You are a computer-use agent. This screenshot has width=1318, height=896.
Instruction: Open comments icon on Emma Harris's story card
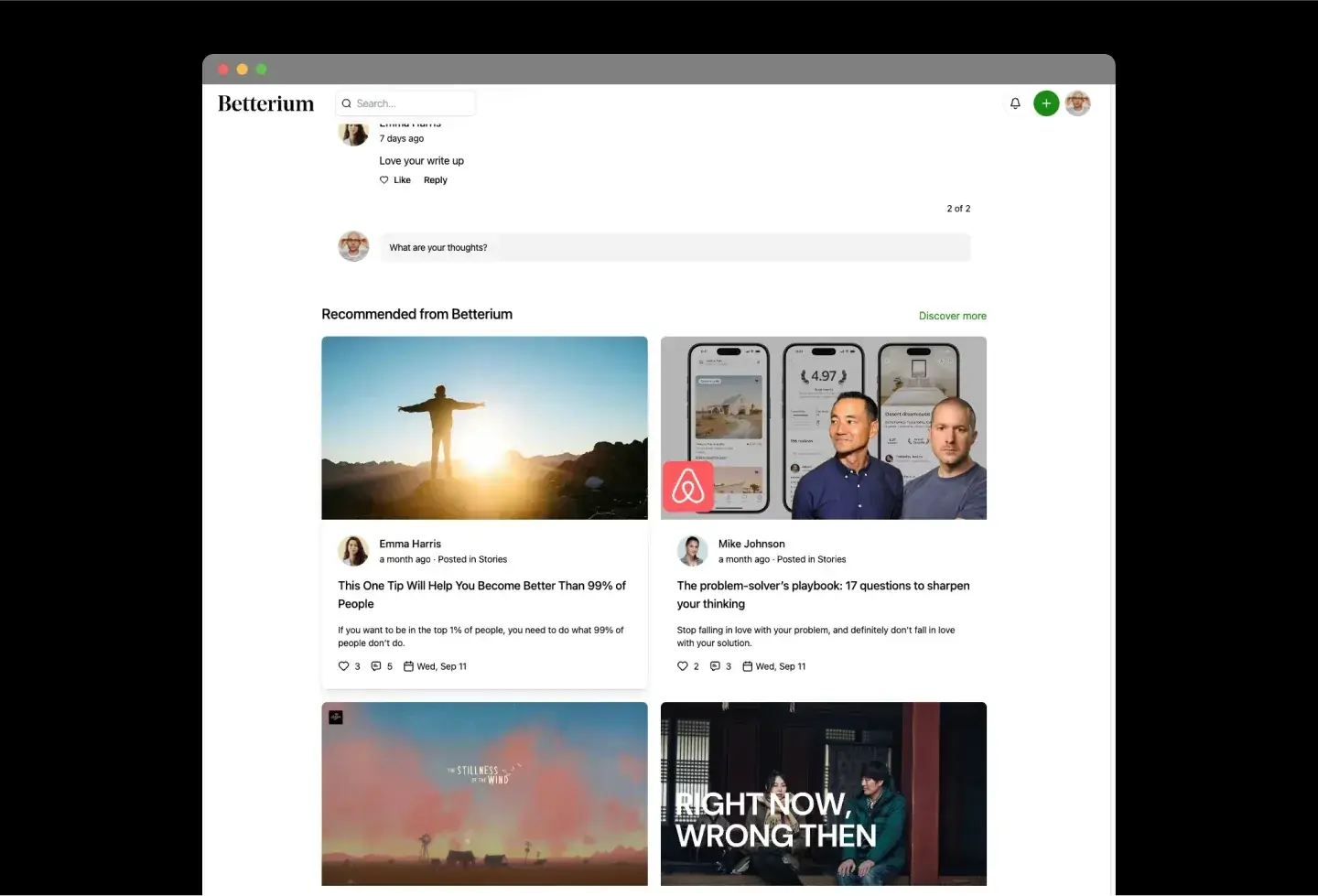376,666
